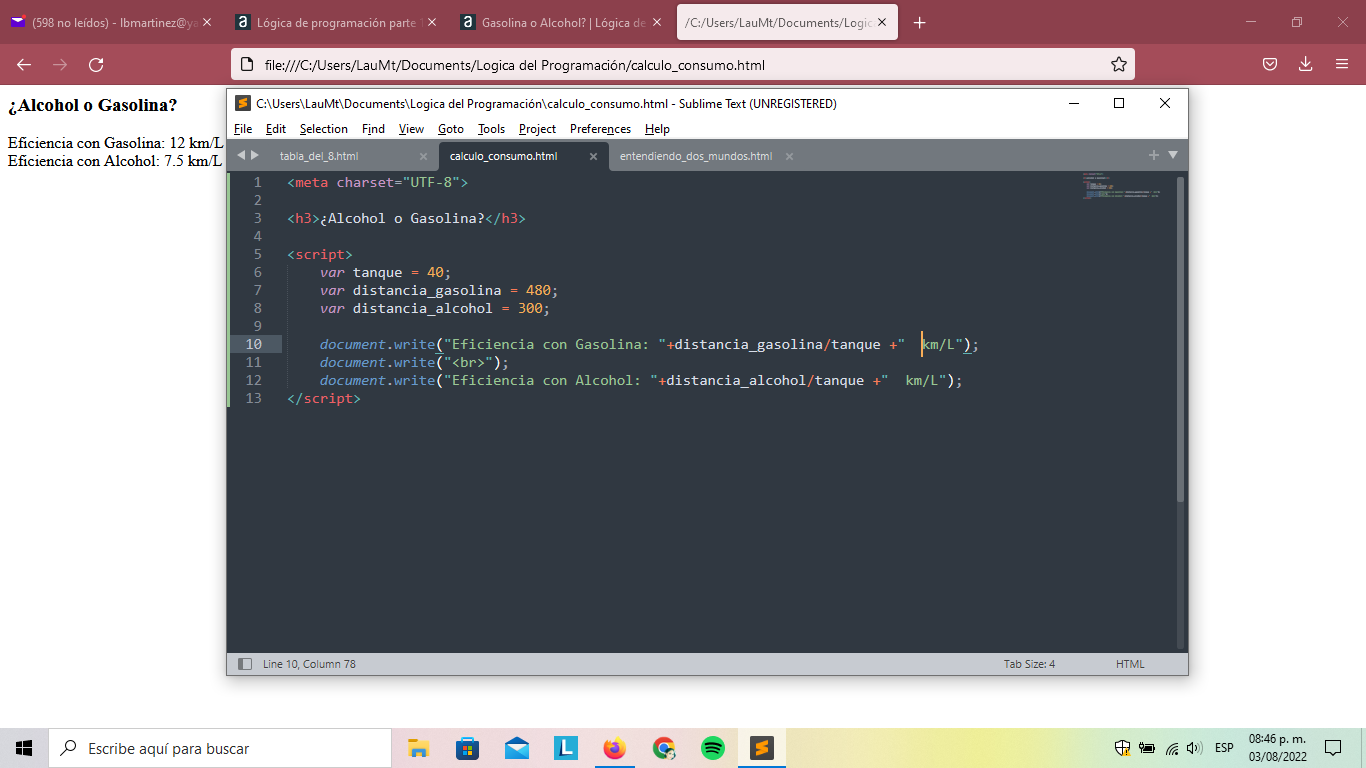Click the editor vertical scrollbar
The height and width of the screenshot is (768, 1366).
pos(1180,339)
